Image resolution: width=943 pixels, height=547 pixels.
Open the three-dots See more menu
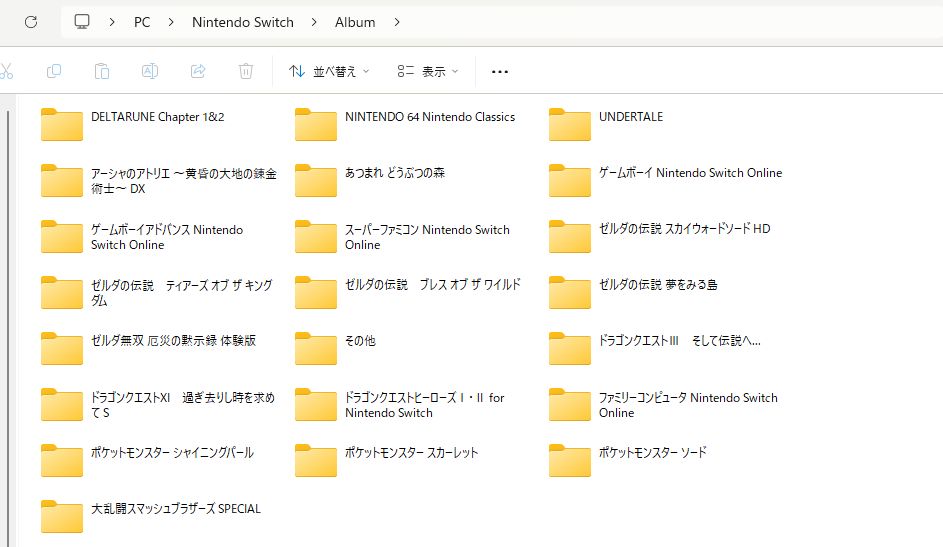click(x=500, y=72)
